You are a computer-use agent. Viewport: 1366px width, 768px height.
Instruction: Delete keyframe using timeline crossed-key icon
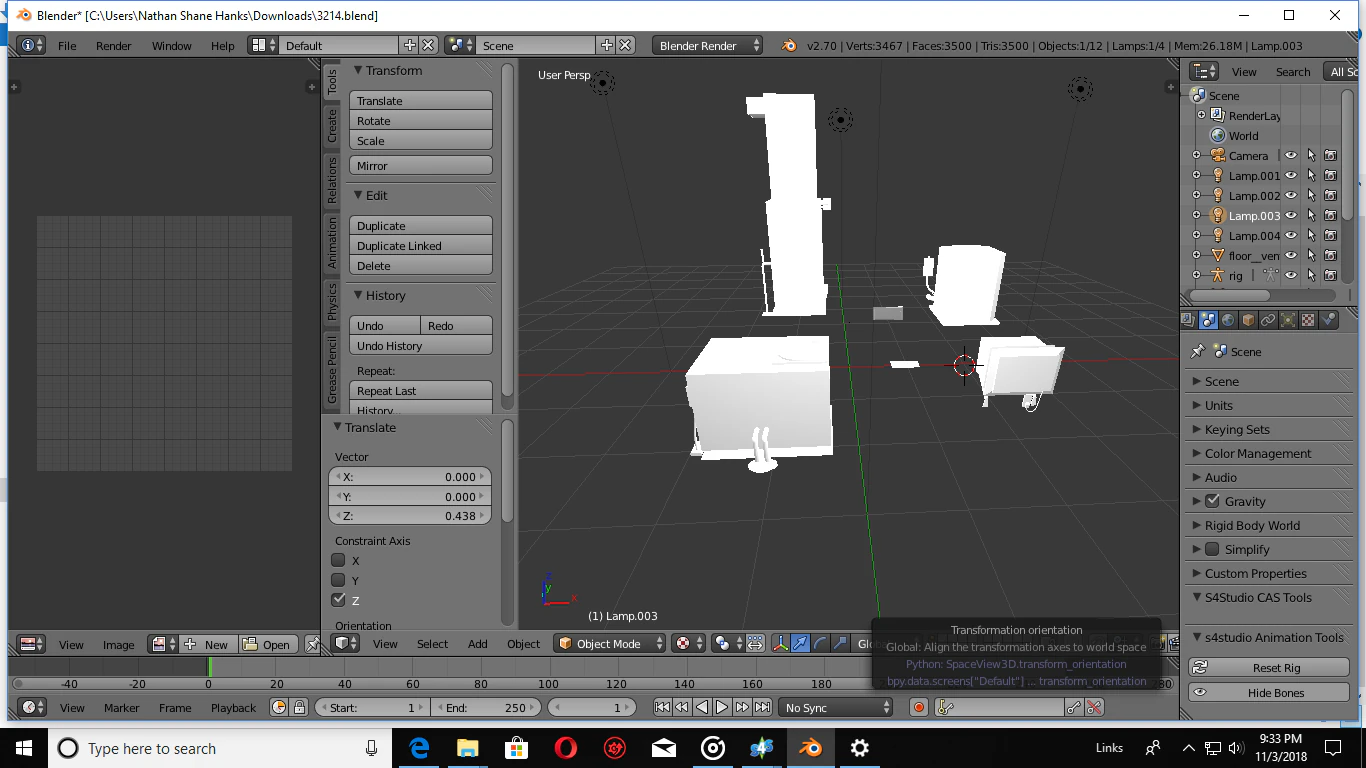point(1094,707)
